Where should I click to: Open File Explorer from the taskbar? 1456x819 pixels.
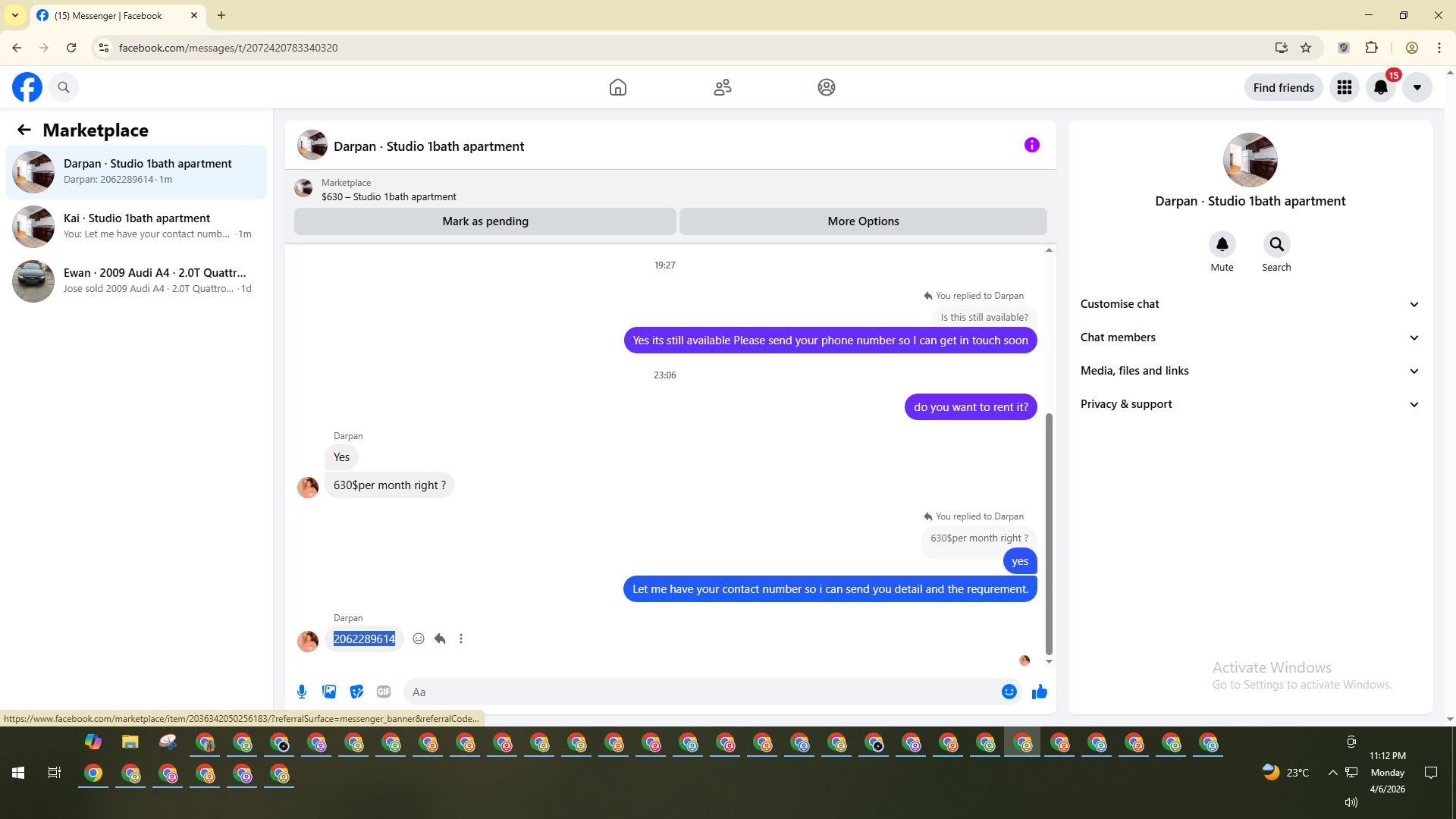(x=130, y=742)
